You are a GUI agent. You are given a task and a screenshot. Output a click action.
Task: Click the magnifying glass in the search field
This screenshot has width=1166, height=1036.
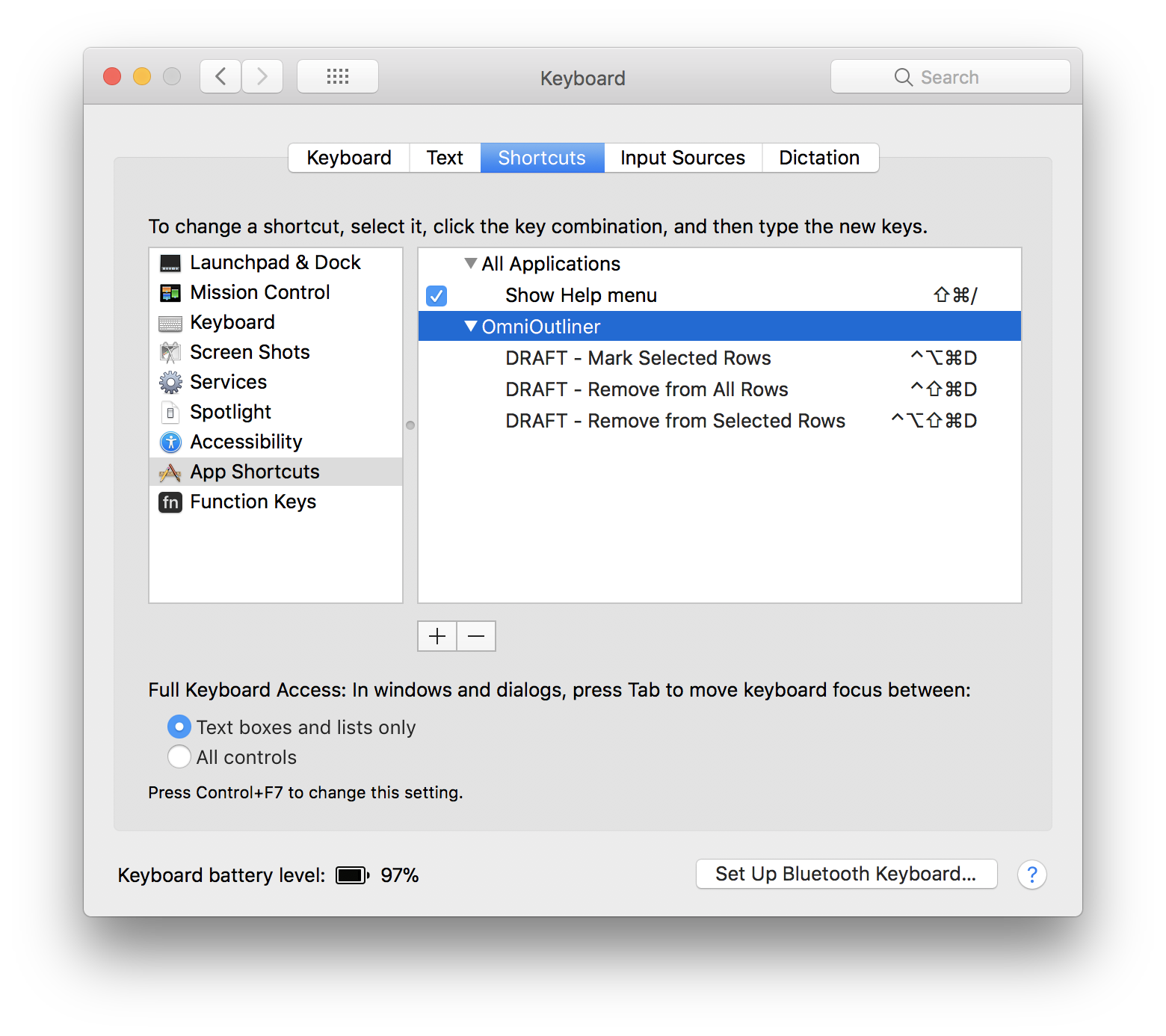[x=903, y=77]
